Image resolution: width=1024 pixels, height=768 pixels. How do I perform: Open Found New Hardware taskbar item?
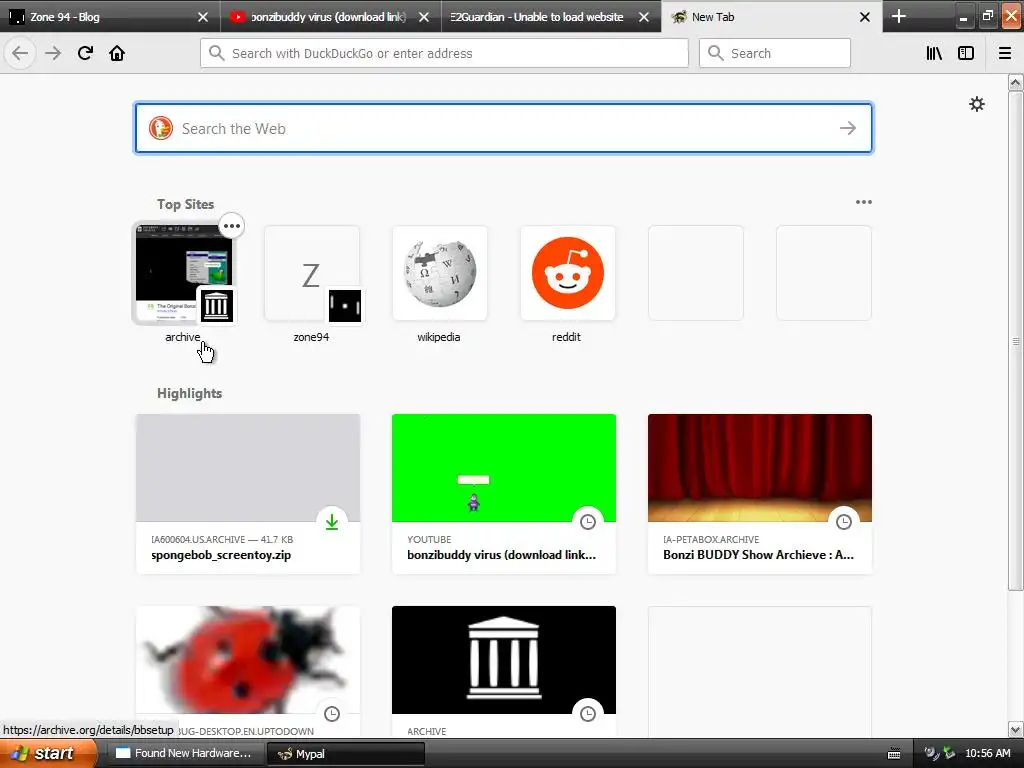[x=184, y=753]
